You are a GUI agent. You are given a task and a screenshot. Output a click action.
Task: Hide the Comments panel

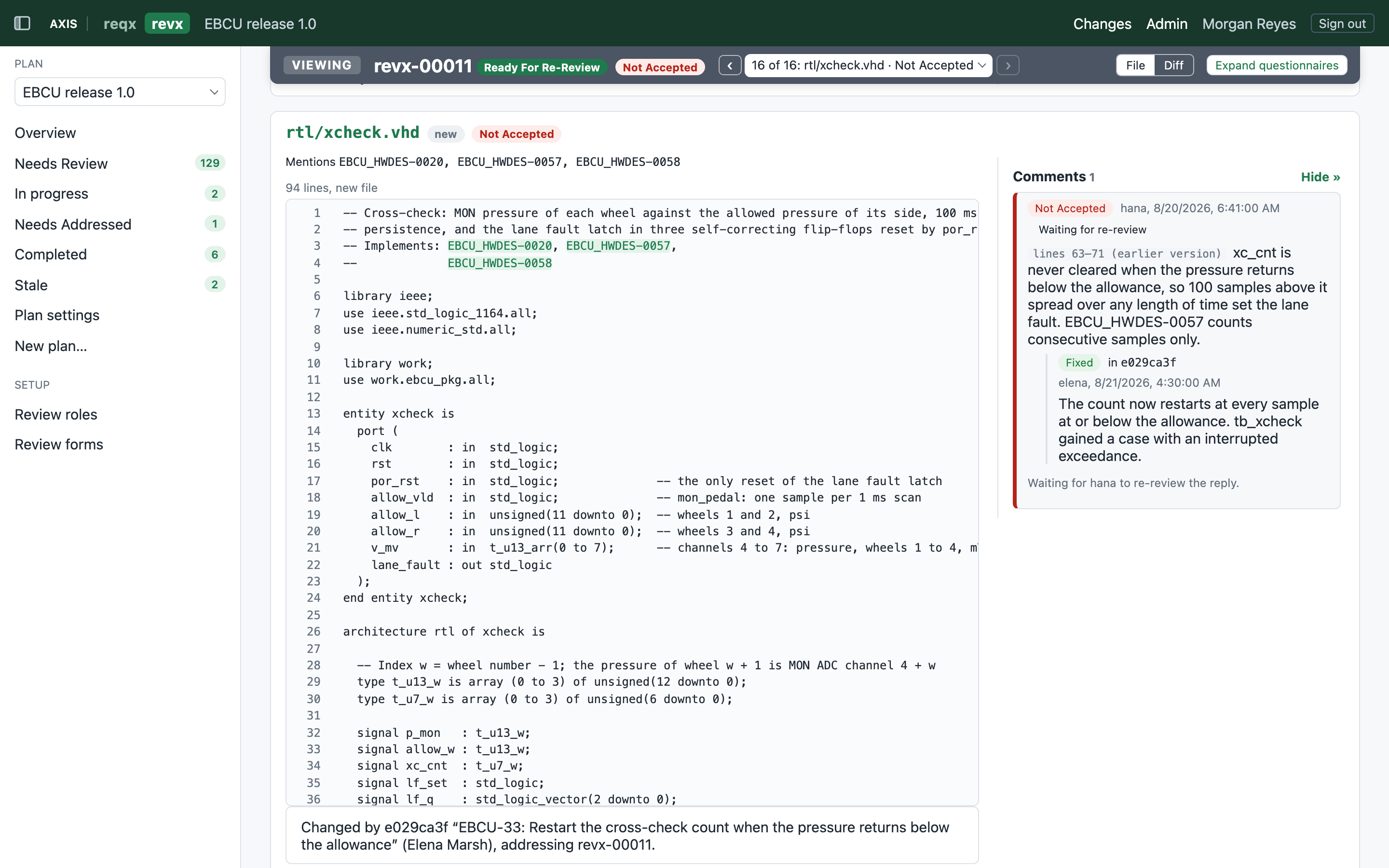(x=1320, y=177)
